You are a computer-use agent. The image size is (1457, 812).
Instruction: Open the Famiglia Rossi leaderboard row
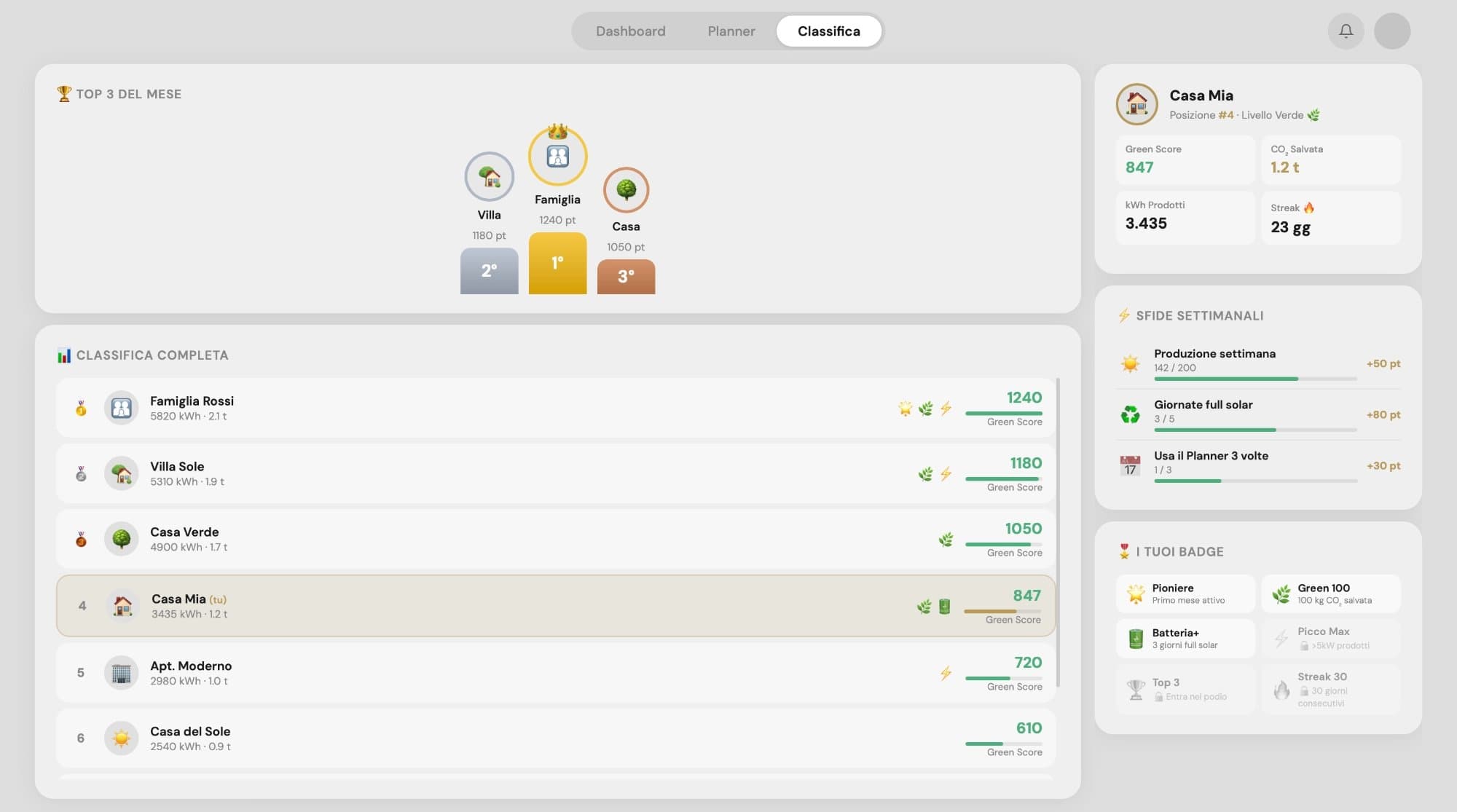coord(555,408)
